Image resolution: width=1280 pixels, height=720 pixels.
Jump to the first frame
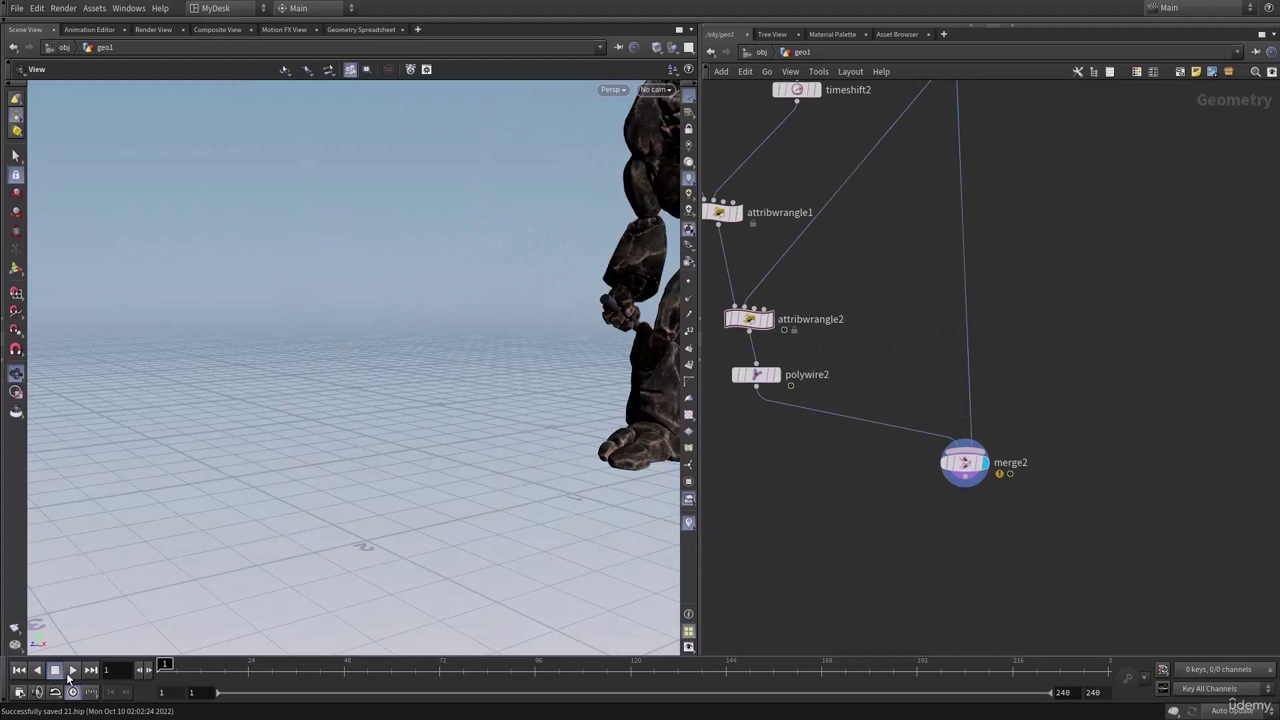(18, 670)
